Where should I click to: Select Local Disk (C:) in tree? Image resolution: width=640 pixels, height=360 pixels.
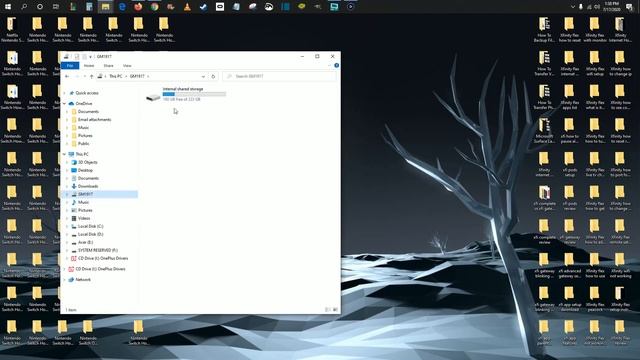point(90,226)
